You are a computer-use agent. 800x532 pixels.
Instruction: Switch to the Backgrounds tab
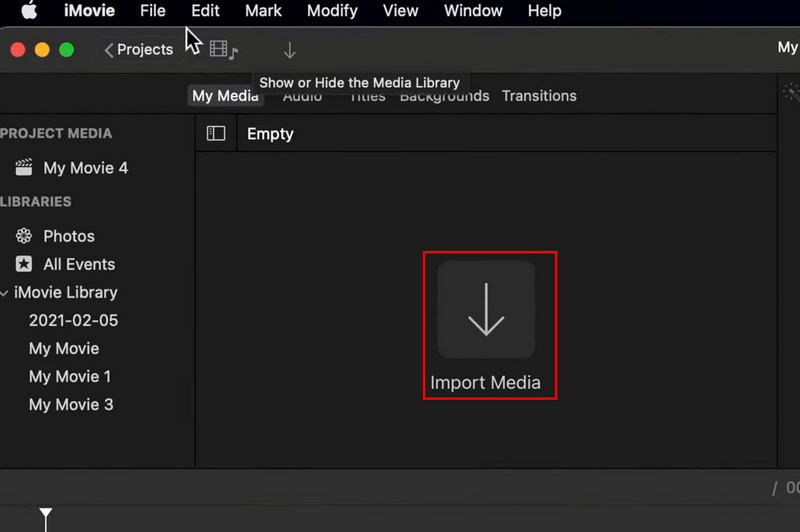[445, 96]
